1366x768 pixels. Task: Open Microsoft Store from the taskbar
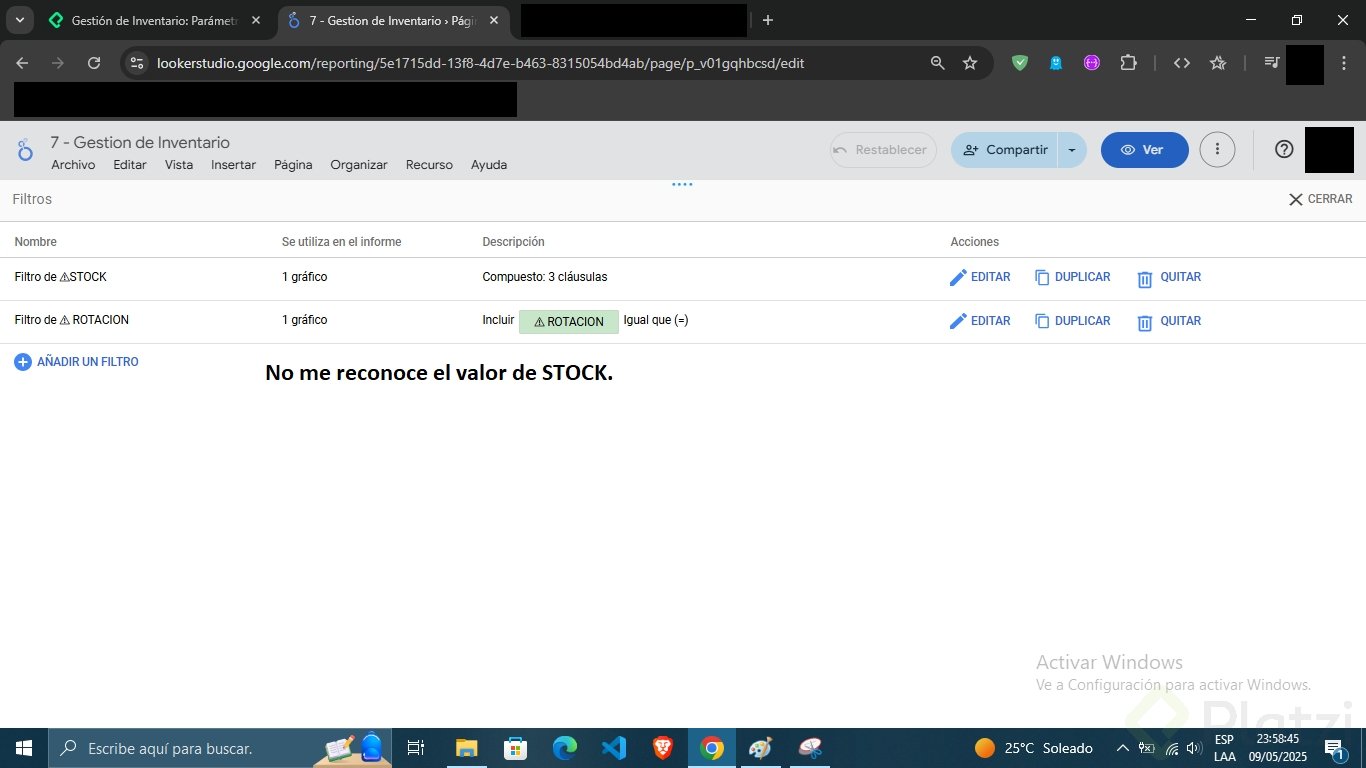pyautogui.click(x=516, y=748)
